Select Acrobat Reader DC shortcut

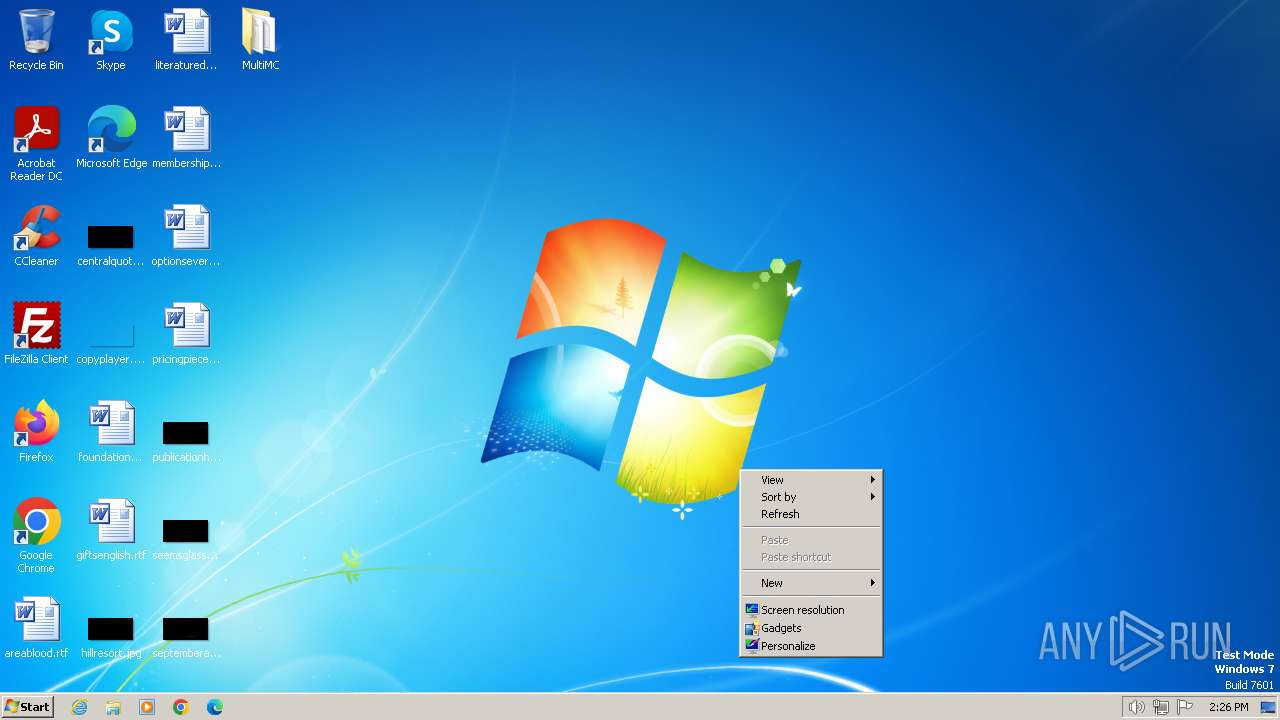click(36, 144)
